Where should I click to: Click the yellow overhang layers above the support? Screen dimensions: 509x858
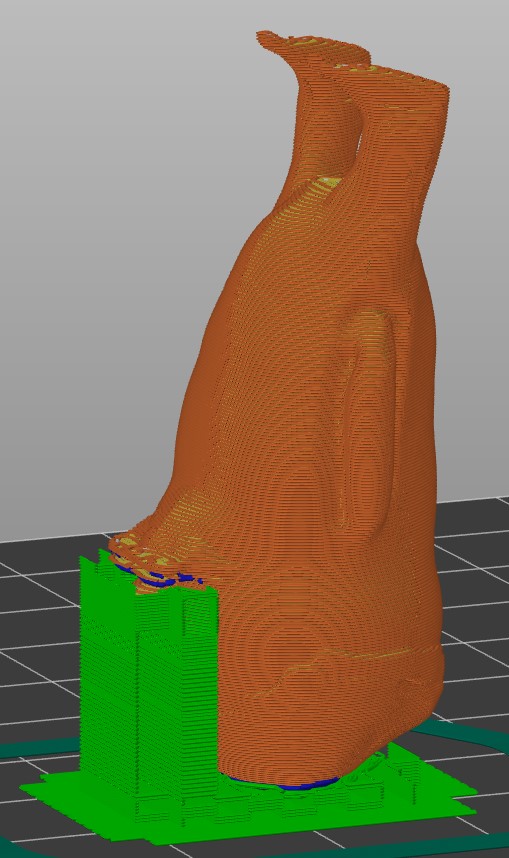[x=140, y=554]
